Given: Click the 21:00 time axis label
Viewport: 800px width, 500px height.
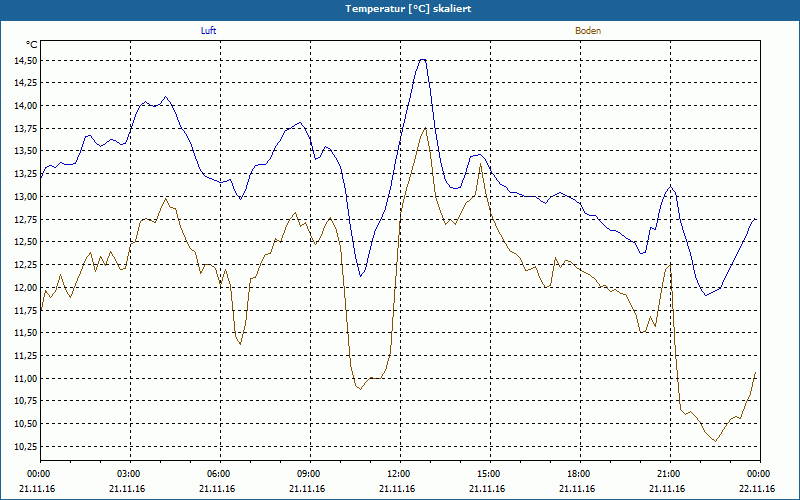Looking at the screenshot, I should pyautogui.click(x=668, y=474).
